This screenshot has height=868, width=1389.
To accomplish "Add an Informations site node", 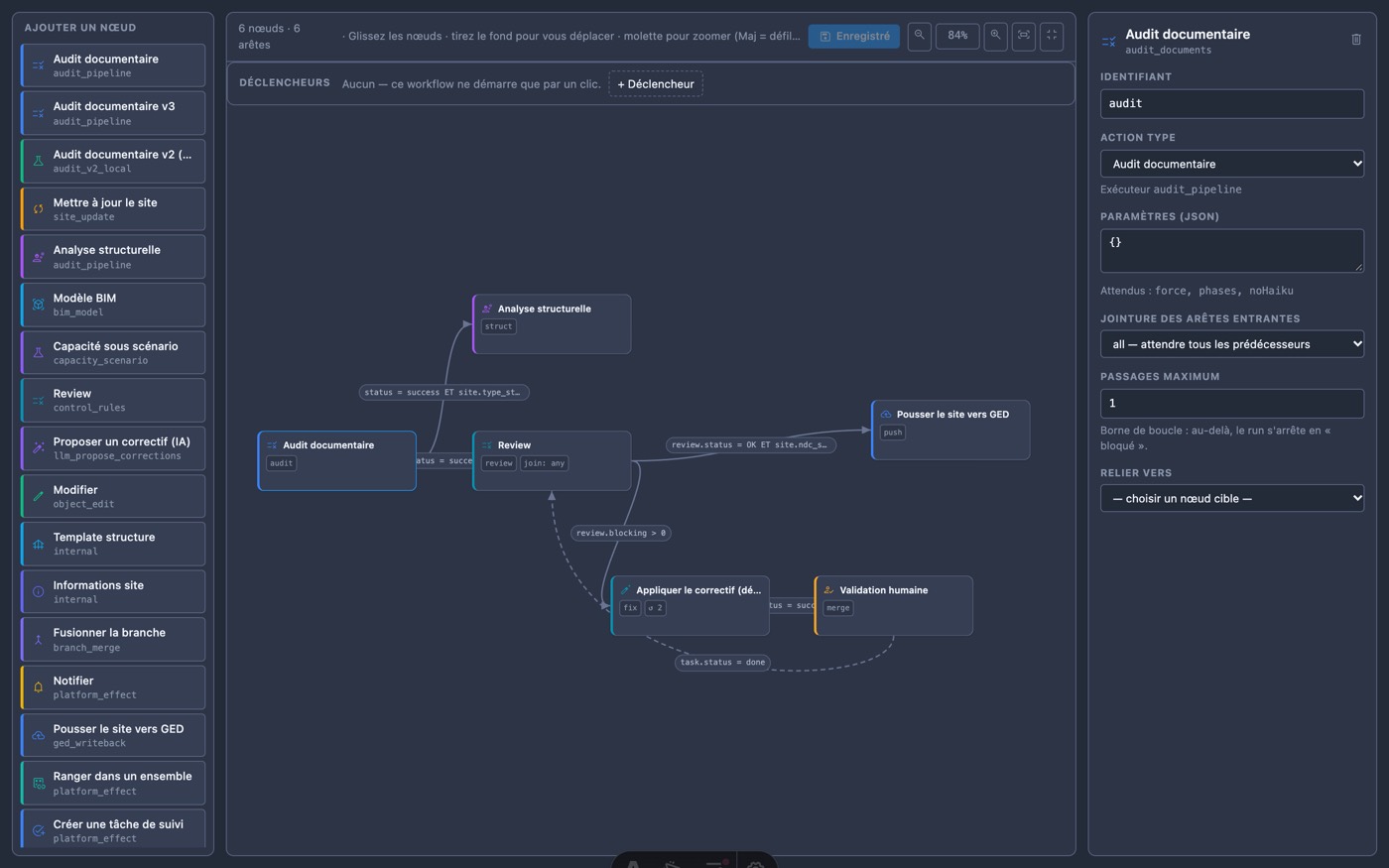I will pyautogui.click(x=113, y=591).
